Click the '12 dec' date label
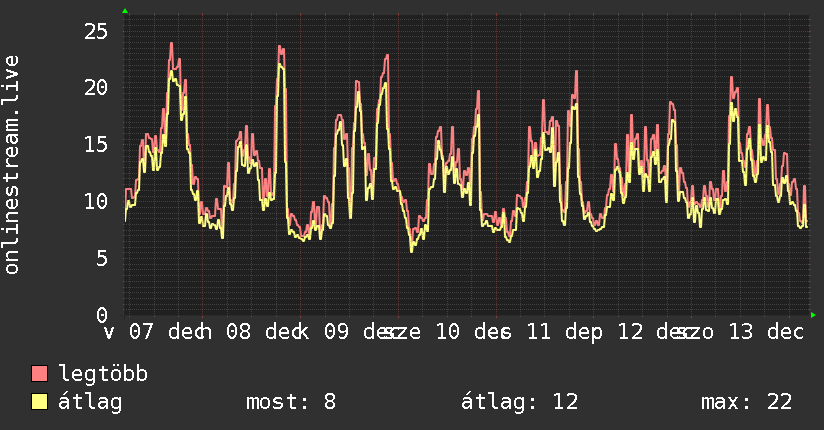Viewport: 824px width, 430px height. click(654, 332)
